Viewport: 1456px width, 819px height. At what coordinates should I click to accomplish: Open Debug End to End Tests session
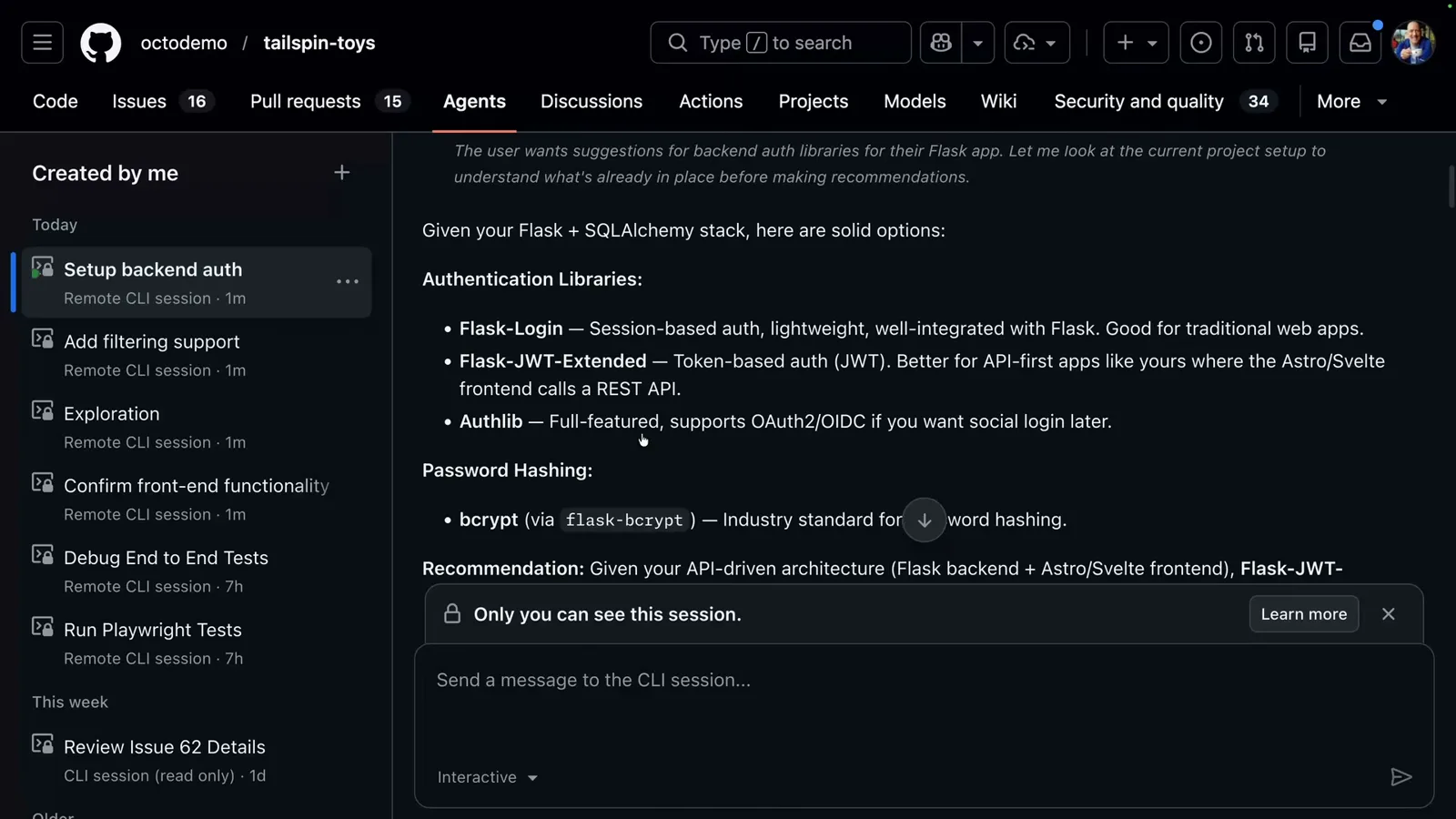pyautogui.click(x=197, y=571)
